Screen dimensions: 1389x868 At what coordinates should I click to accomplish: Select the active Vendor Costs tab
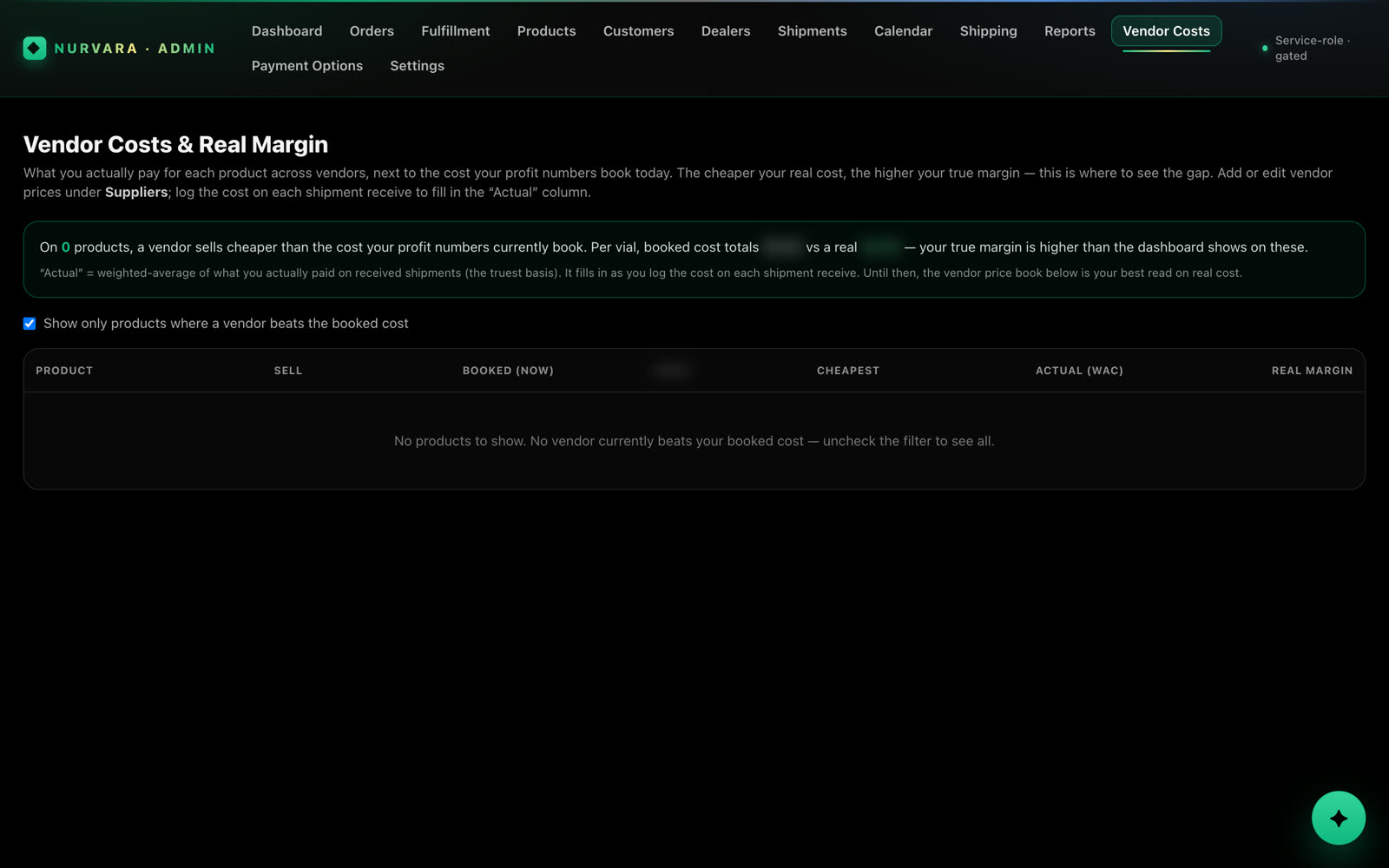pyautogui.click(x=1166, y=31)
